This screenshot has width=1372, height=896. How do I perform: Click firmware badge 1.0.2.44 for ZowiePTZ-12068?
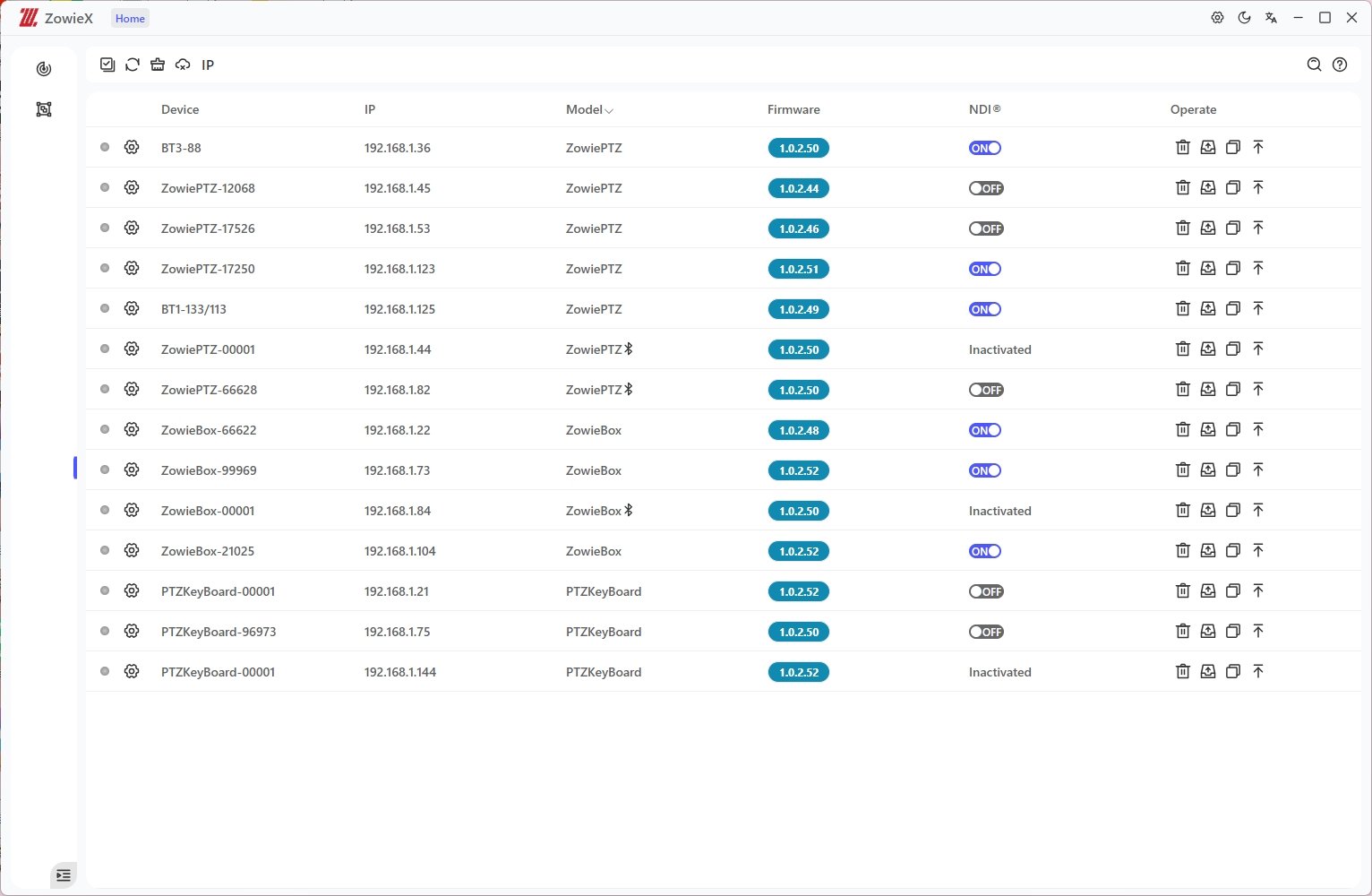pos(799,188)
